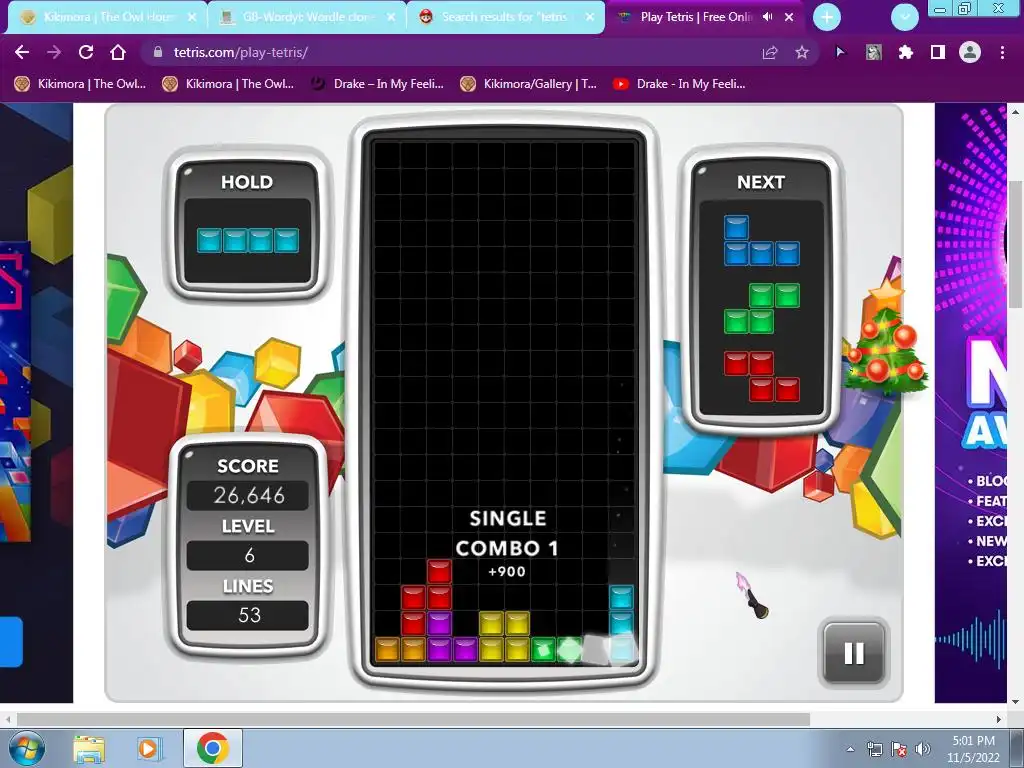Image resolution: width=1024 pixels, height=768 pixels.
Task: Open the first Kikimora | The Owl bookmark
Action: tap(80, 84)
